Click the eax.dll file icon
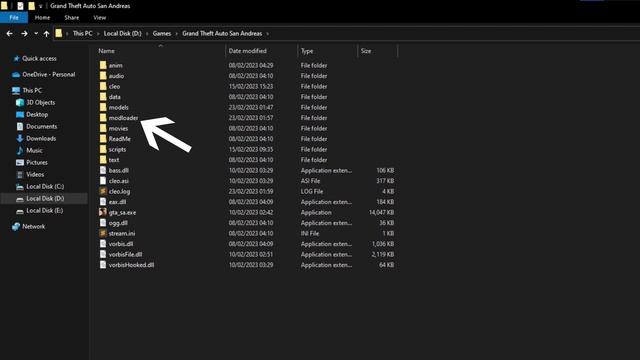This screenshot has width=640, height=360. pyautogui.click(x=103, y=202)
